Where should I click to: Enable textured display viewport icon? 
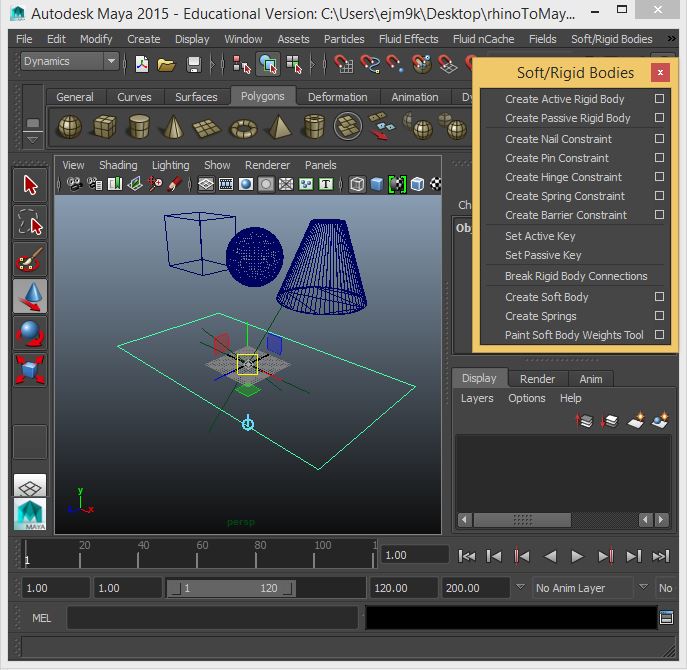[435, 184]
